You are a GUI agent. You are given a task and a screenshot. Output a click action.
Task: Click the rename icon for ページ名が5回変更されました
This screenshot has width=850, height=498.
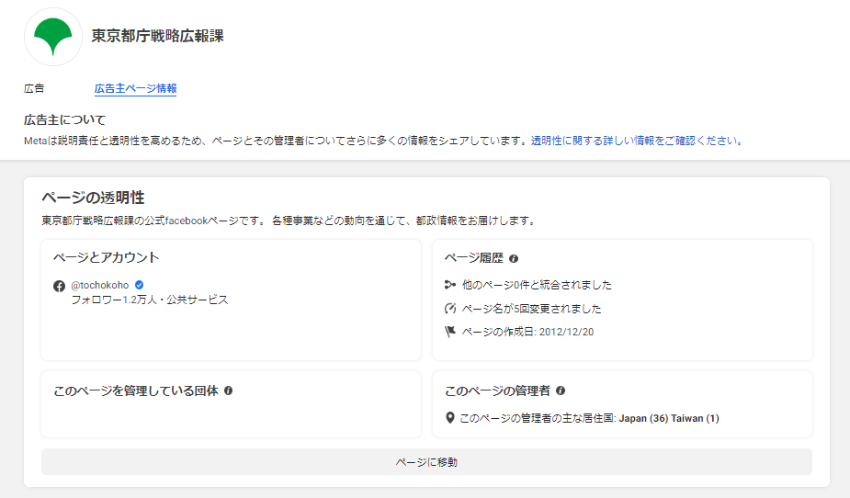click(x=450, y=309)
